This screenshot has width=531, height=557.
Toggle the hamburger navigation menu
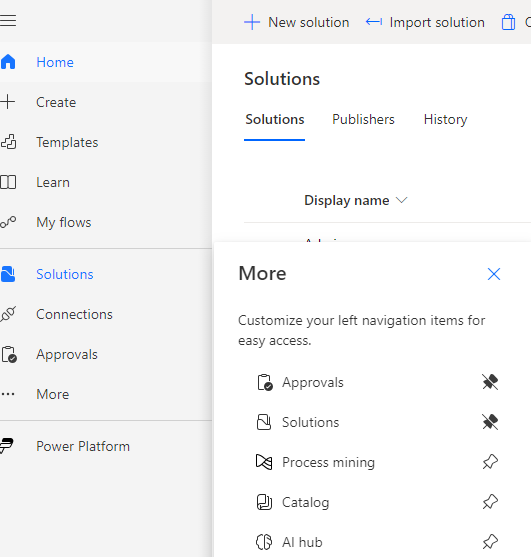pyautogui.click(x=8, y=20)
